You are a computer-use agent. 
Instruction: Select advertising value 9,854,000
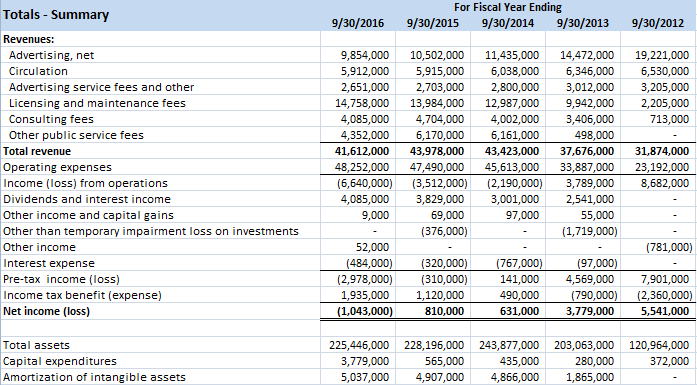(365, 55)
